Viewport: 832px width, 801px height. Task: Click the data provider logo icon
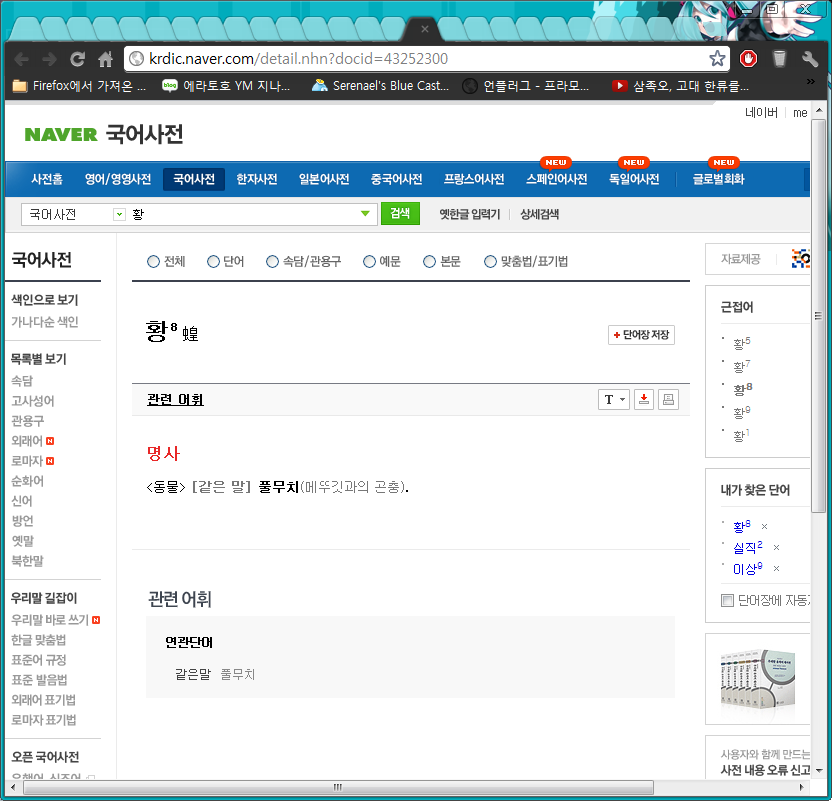click(801, 259)
